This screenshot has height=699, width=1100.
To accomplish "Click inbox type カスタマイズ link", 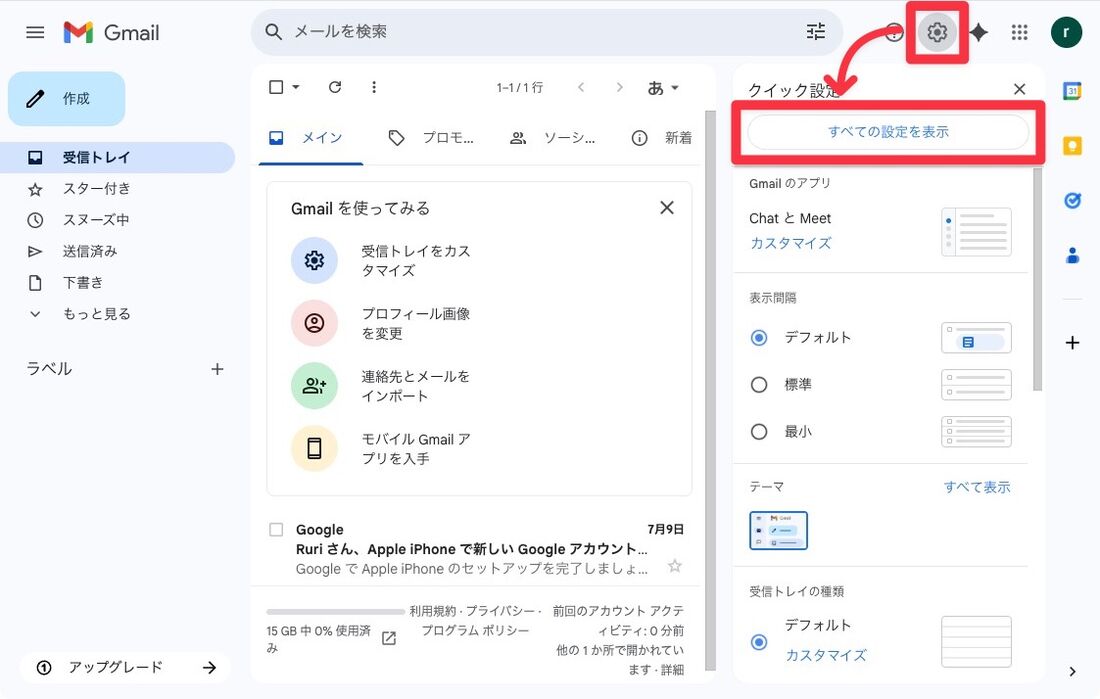I will pyautogui.click(x=826, y=655).
